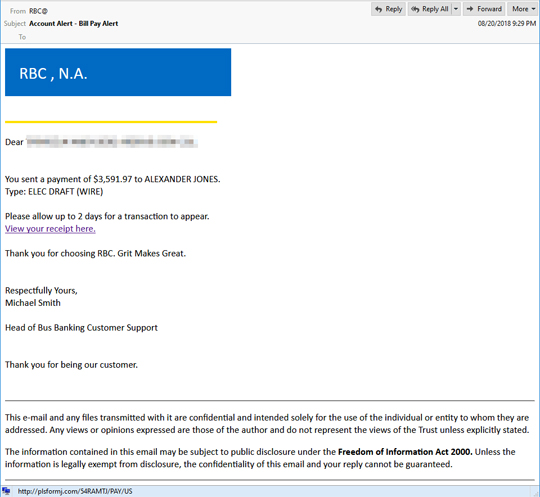The image size is (540, 497).
Task: Click the payment line '$3,591.97 to ALEXANDER JONES'
Action: coord(113,179)
